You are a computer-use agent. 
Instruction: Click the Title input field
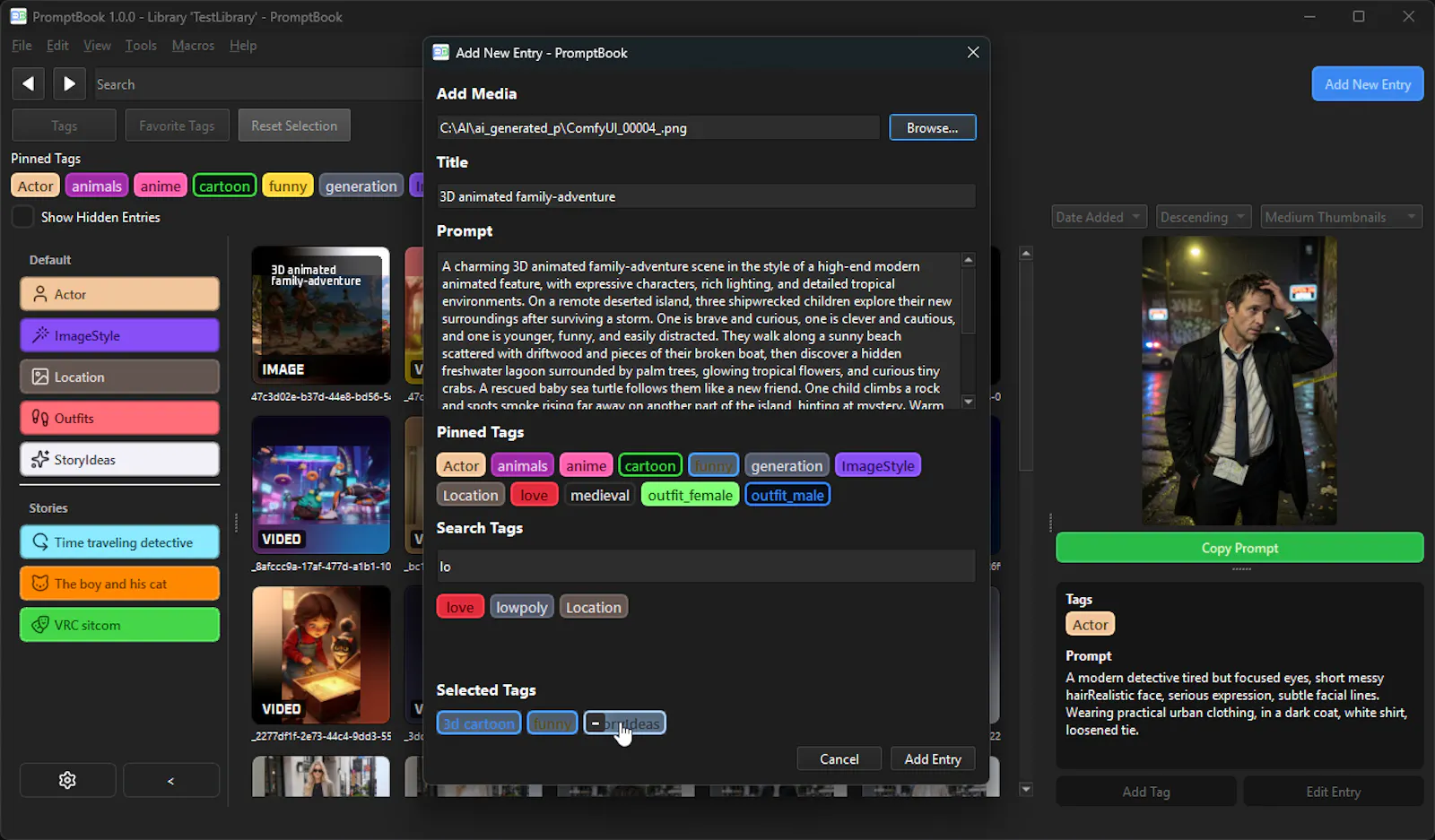click(x=706, y=196)
